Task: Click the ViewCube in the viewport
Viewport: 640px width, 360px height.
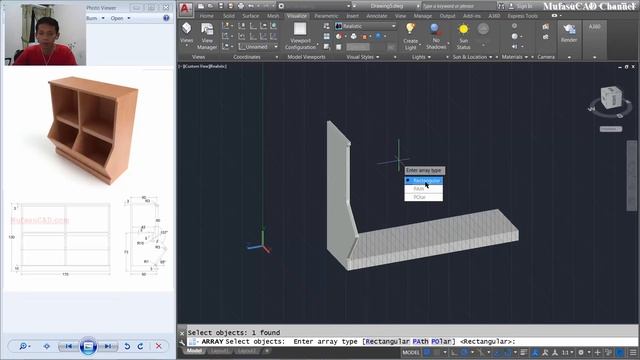Action: tap(611, 98)
